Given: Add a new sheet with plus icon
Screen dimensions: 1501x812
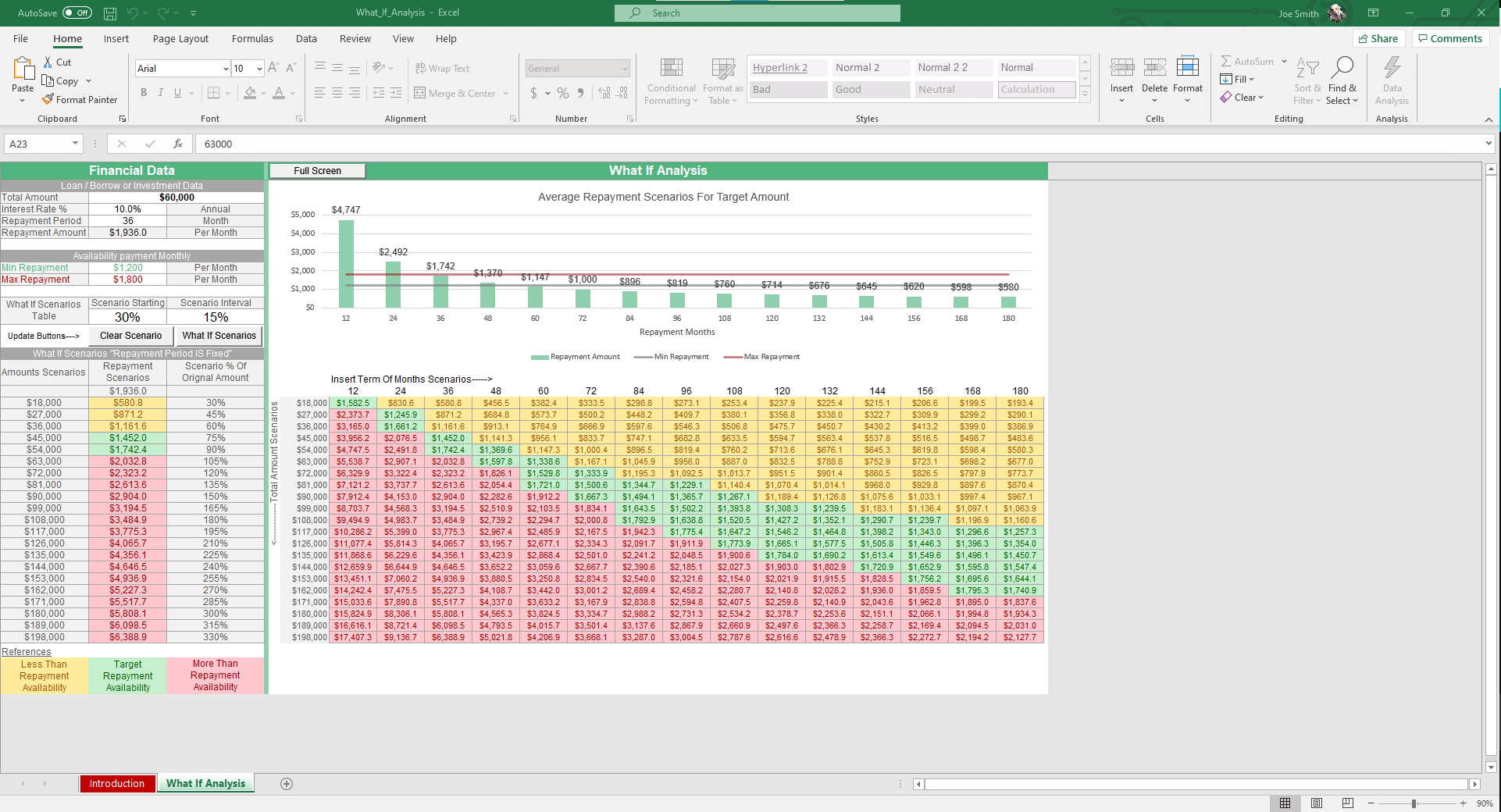Looking at the screenshot, I should [x=287, y=784].
